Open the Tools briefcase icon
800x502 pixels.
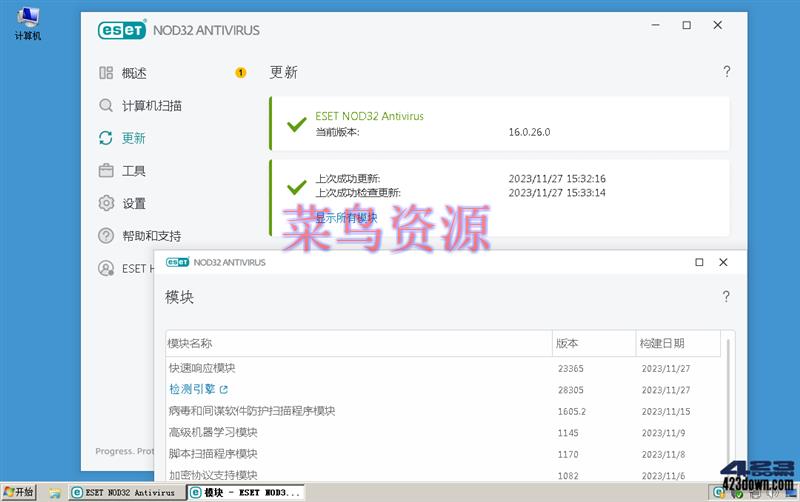[106, 171]
